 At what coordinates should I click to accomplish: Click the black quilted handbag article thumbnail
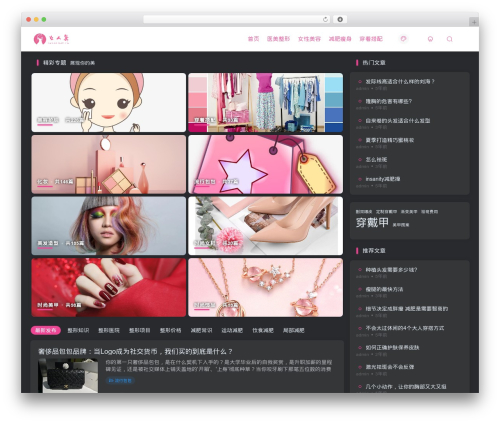pos(68,376)
